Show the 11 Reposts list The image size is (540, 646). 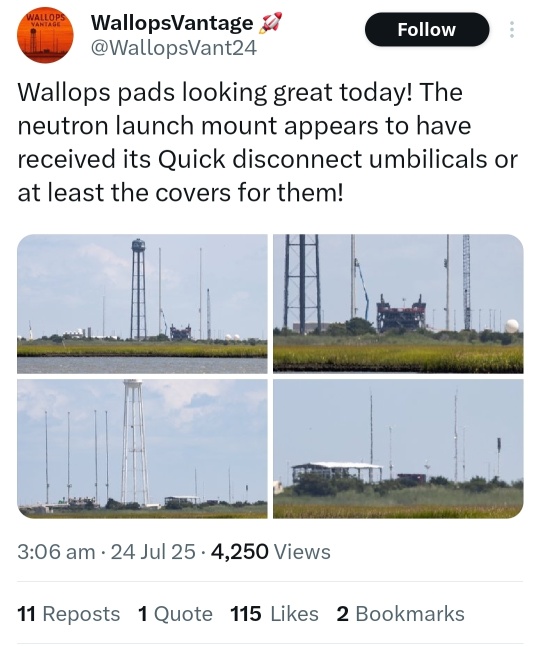tap(68, 613)
